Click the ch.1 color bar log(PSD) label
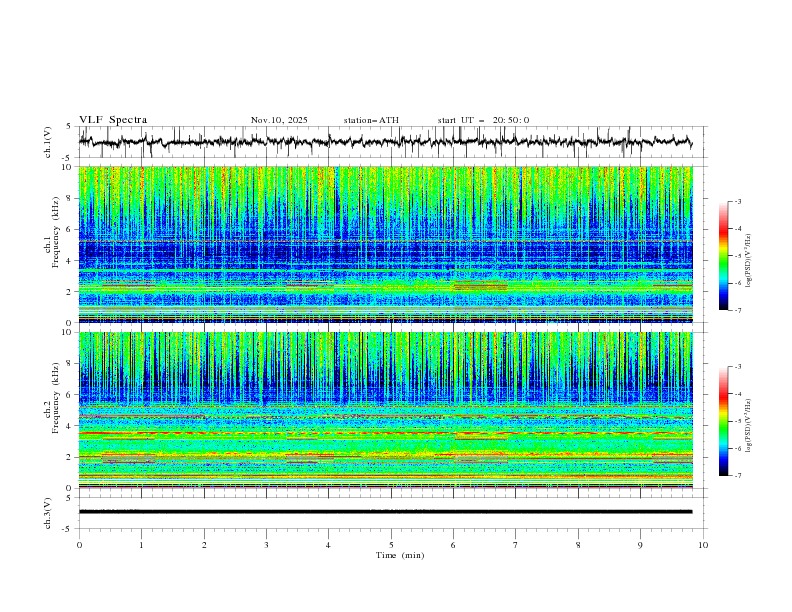This screenshot has height=612, width=792. [749, 261]
